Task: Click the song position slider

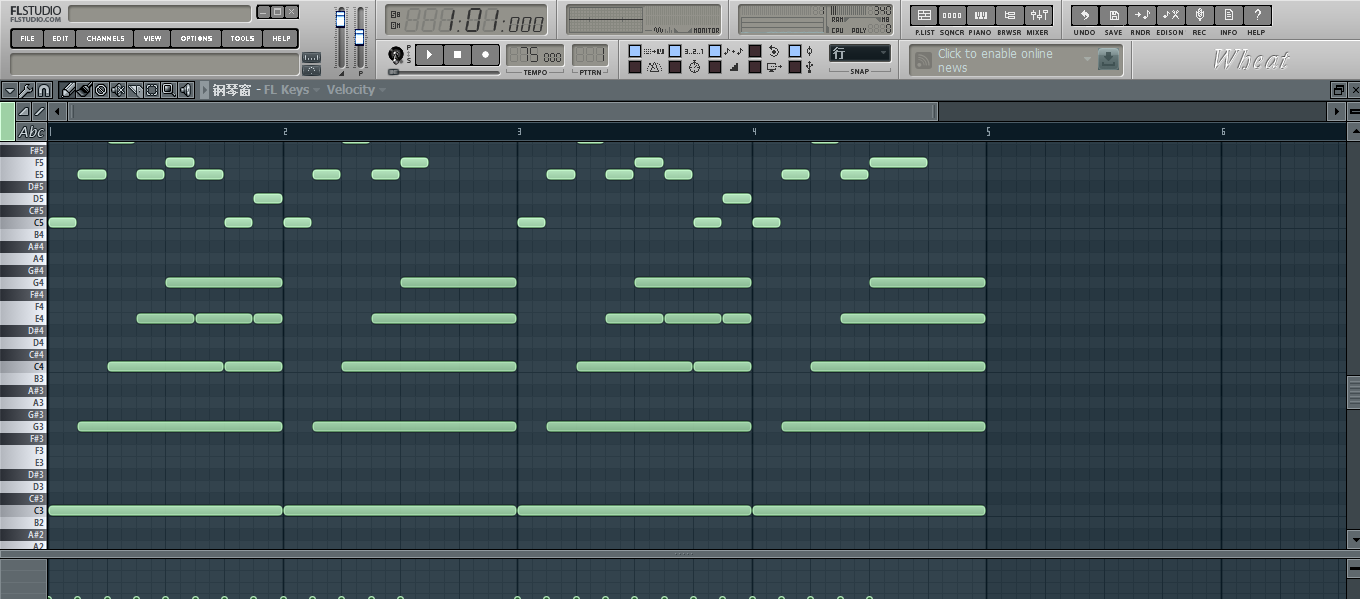Action: coord(444,72)
